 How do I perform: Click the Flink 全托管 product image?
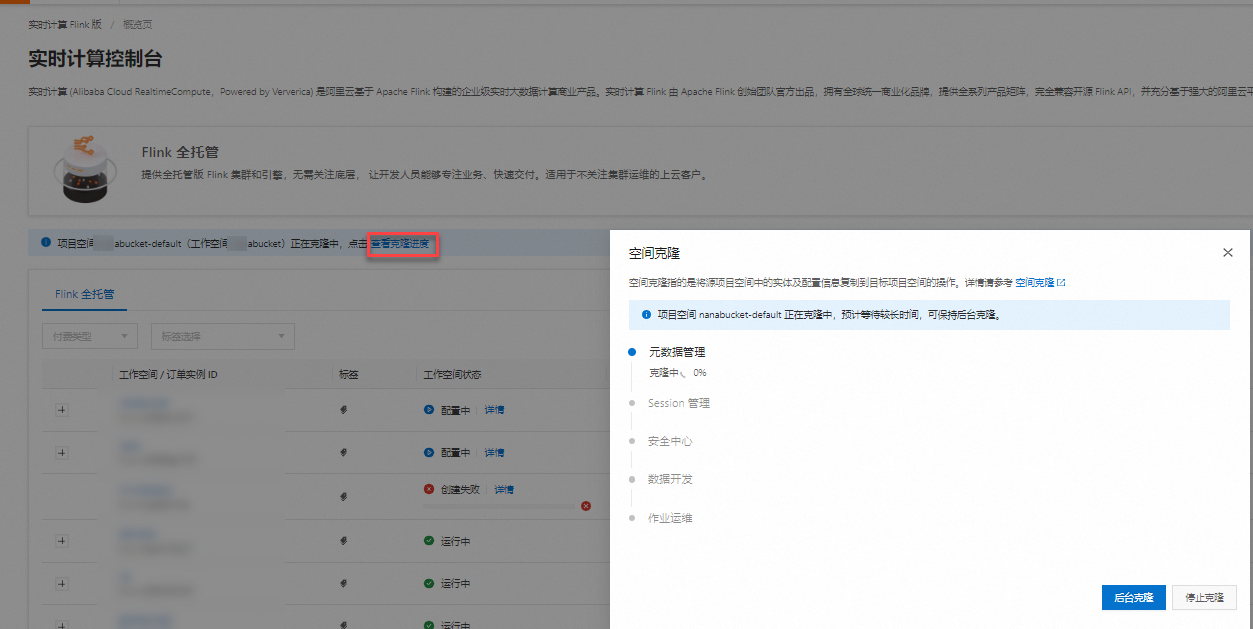point(85,168)
